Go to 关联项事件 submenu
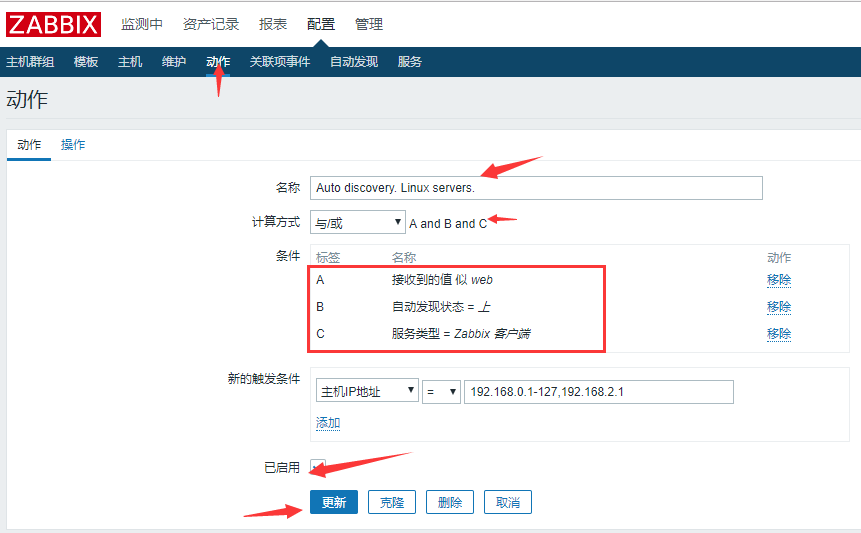The width and height of the screenshot is (861, 533). 280,62
